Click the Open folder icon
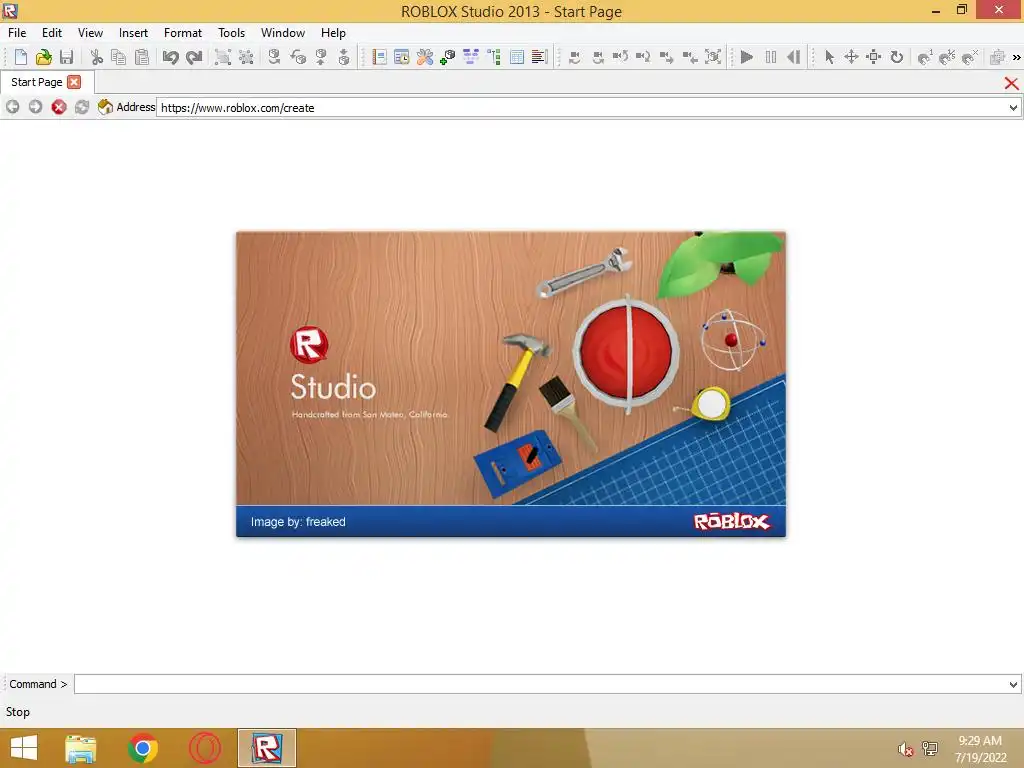This screenshot has width=1024, height=768. (44, 57)
